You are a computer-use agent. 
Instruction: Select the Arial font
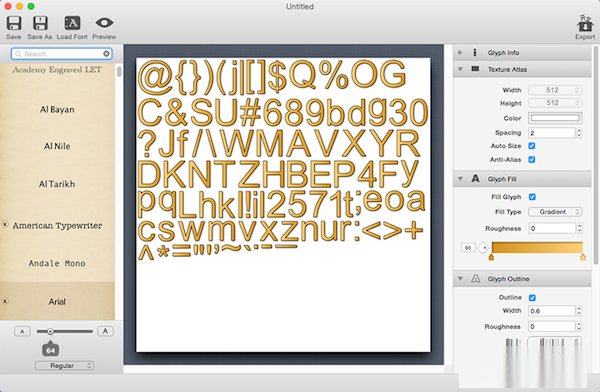click(x=57, y=302)
